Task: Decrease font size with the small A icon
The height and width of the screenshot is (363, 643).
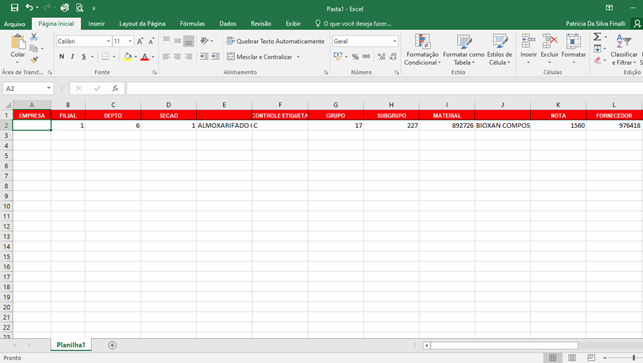Action: pos(151,41)
